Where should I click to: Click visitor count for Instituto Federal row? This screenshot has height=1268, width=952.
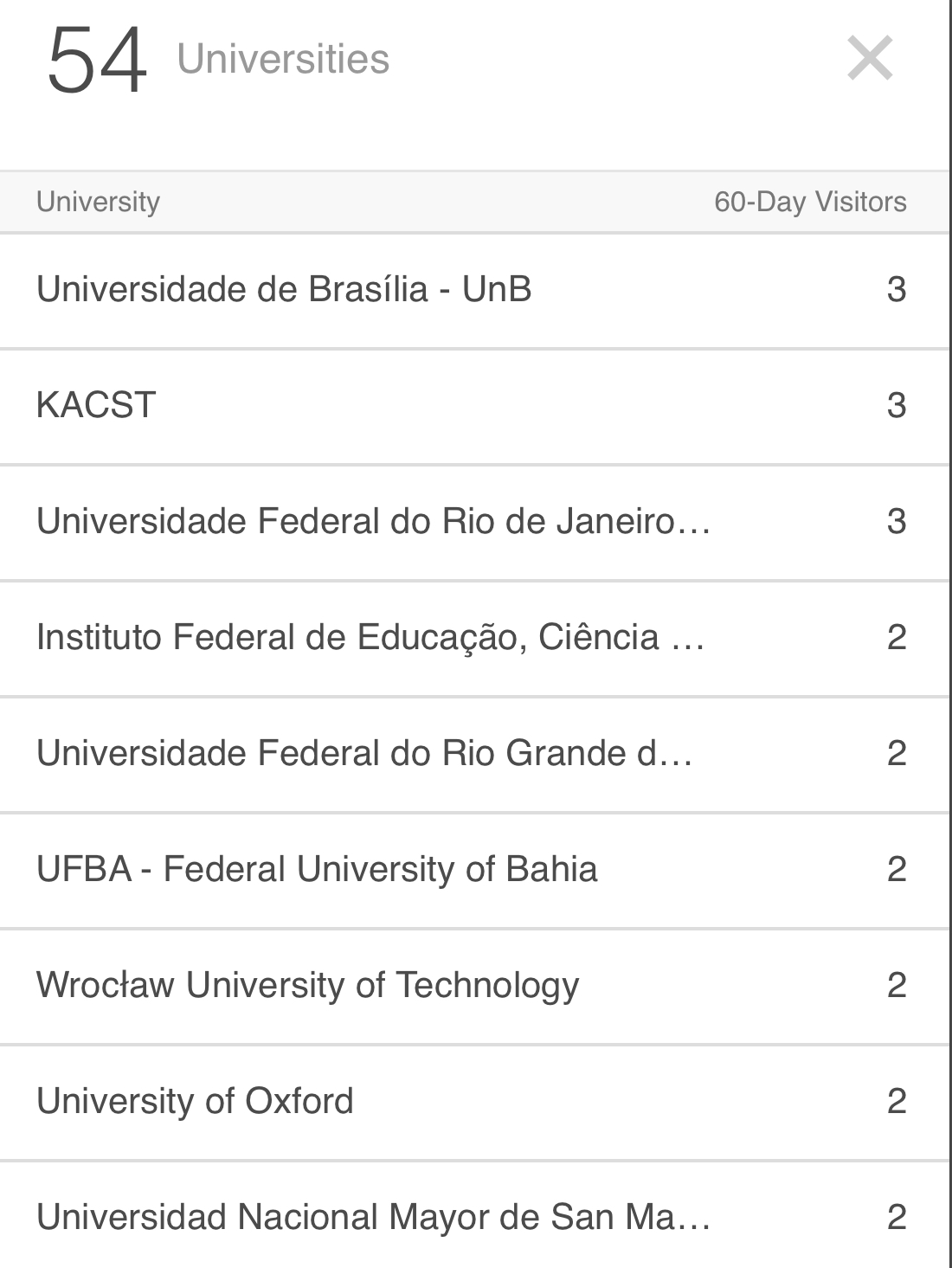(897, 637)
